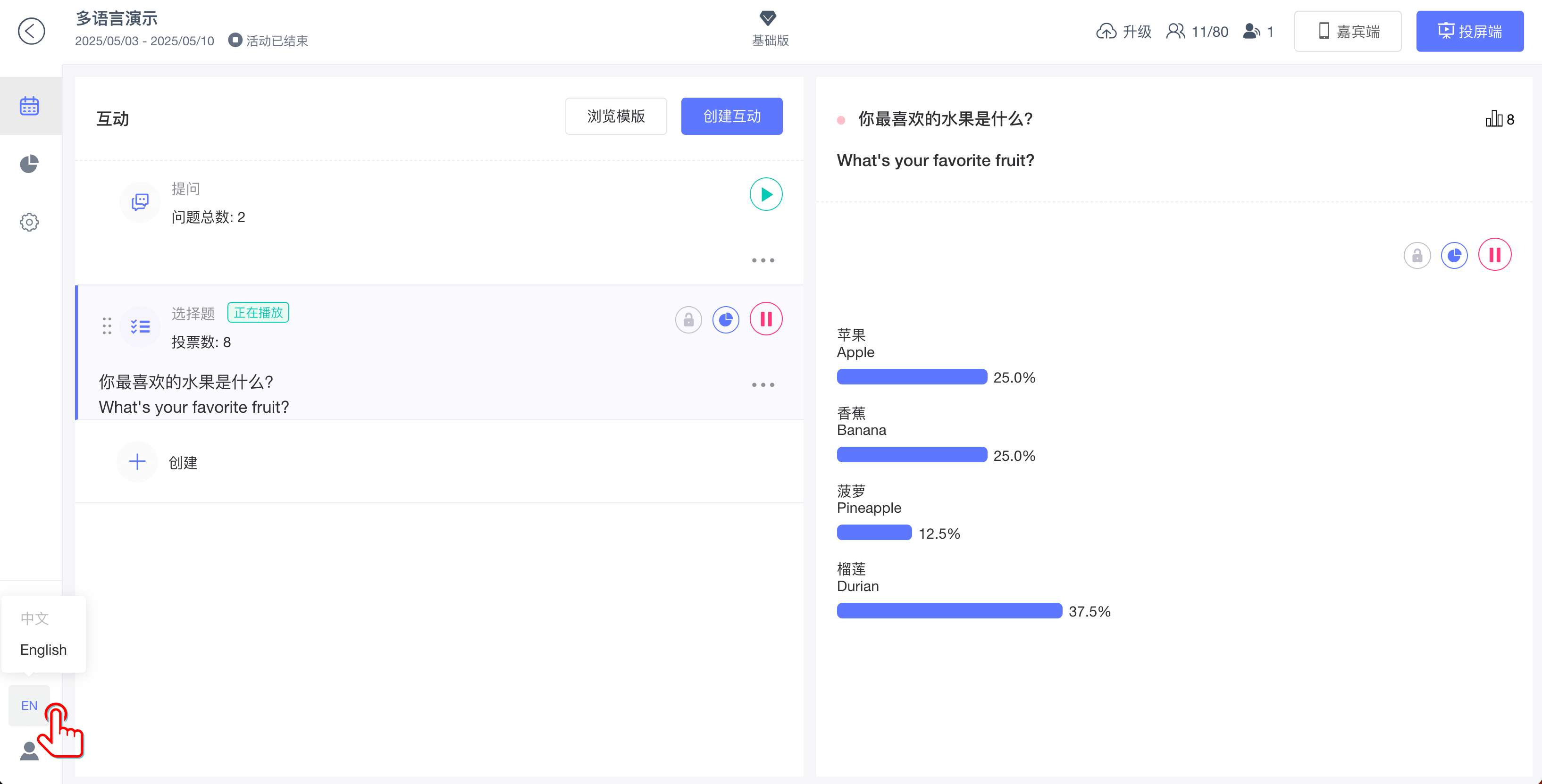Click the 苹果 Apple result bar
The height and width of the screenshot is (784, 1542).
click(912, 376)
